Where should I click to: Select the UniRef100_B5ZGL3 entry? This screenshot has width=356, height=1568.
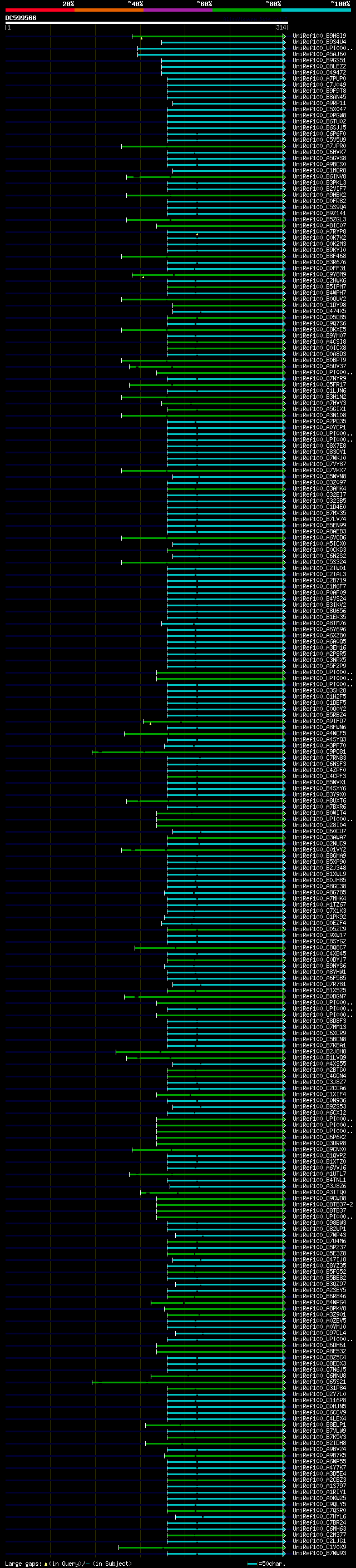click(319, 219)
